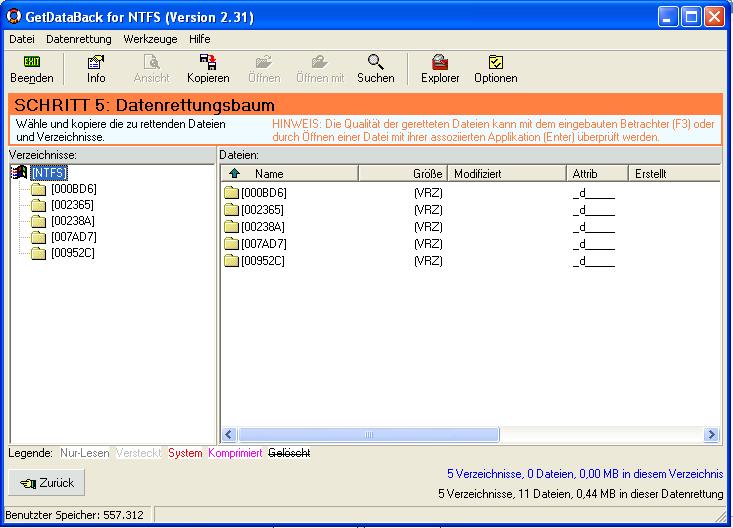Click folder icon of [007AD7] in file list
This screenshot has width=733, height=528.
point(231,244)
